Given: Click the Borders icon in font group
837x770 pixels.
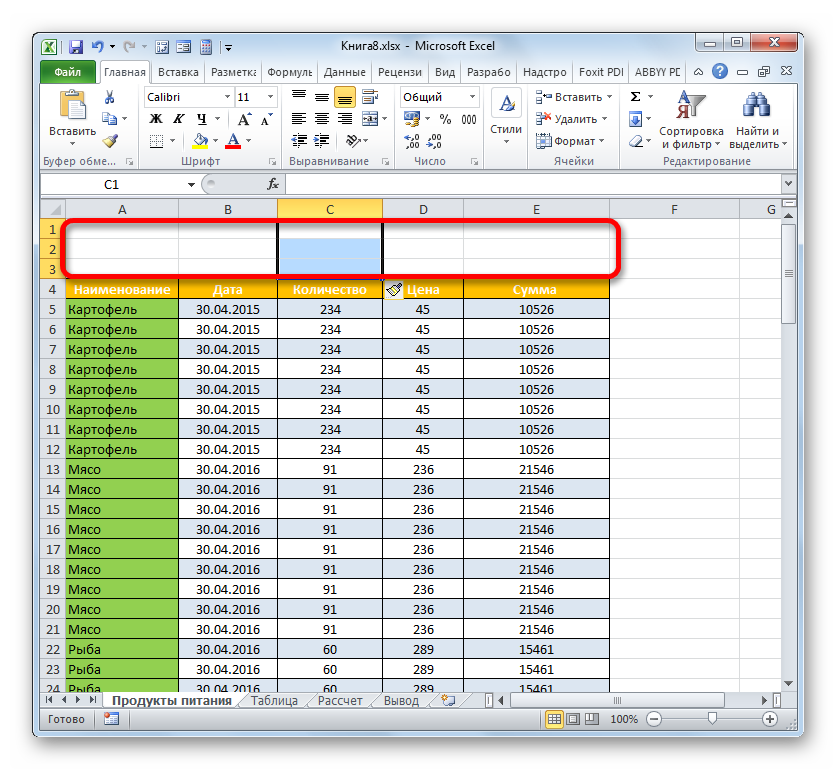Looking at the screenshot, I should (x=156, y=141).
